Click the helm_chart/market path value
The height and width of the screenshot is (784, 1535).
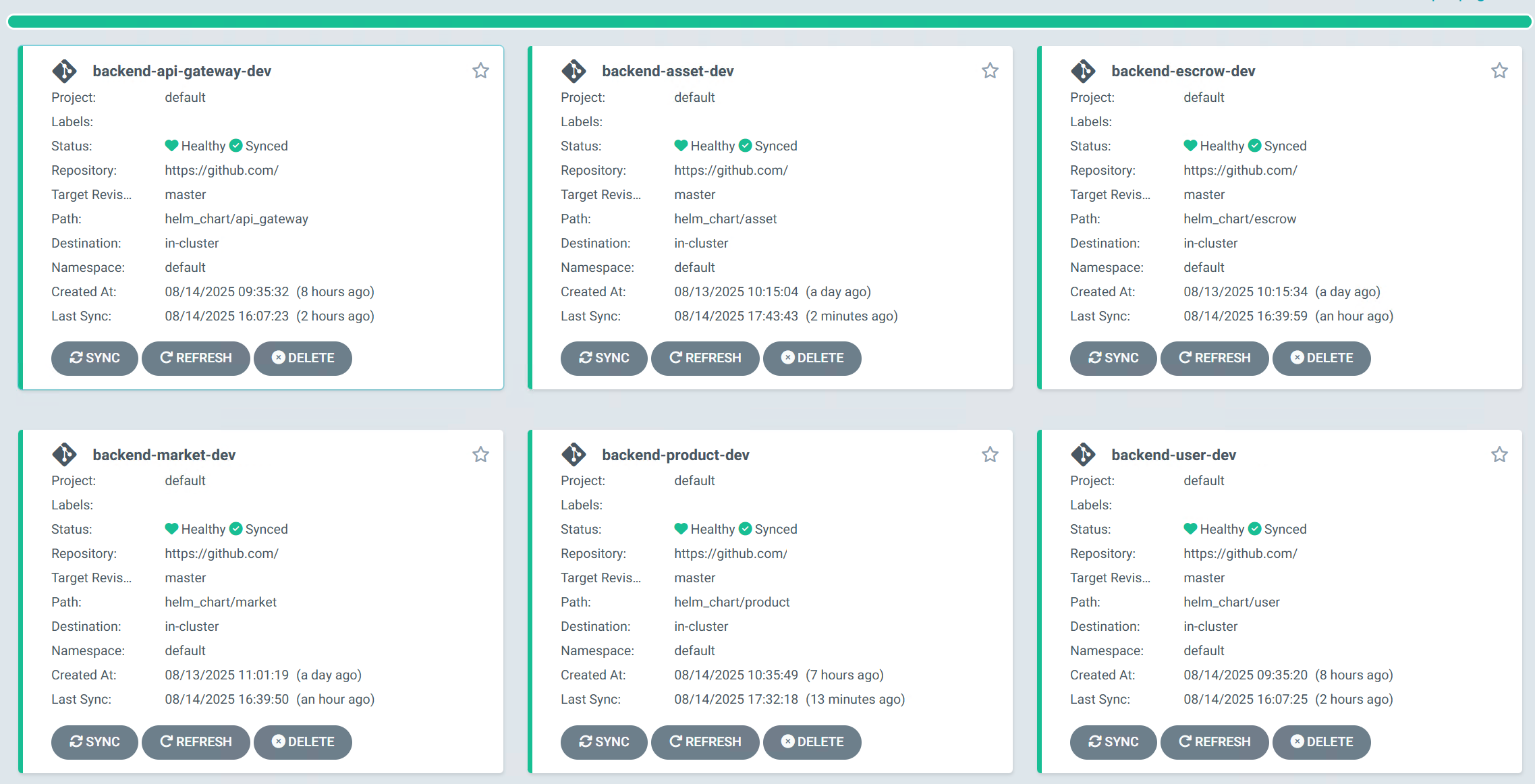[221, 602]
